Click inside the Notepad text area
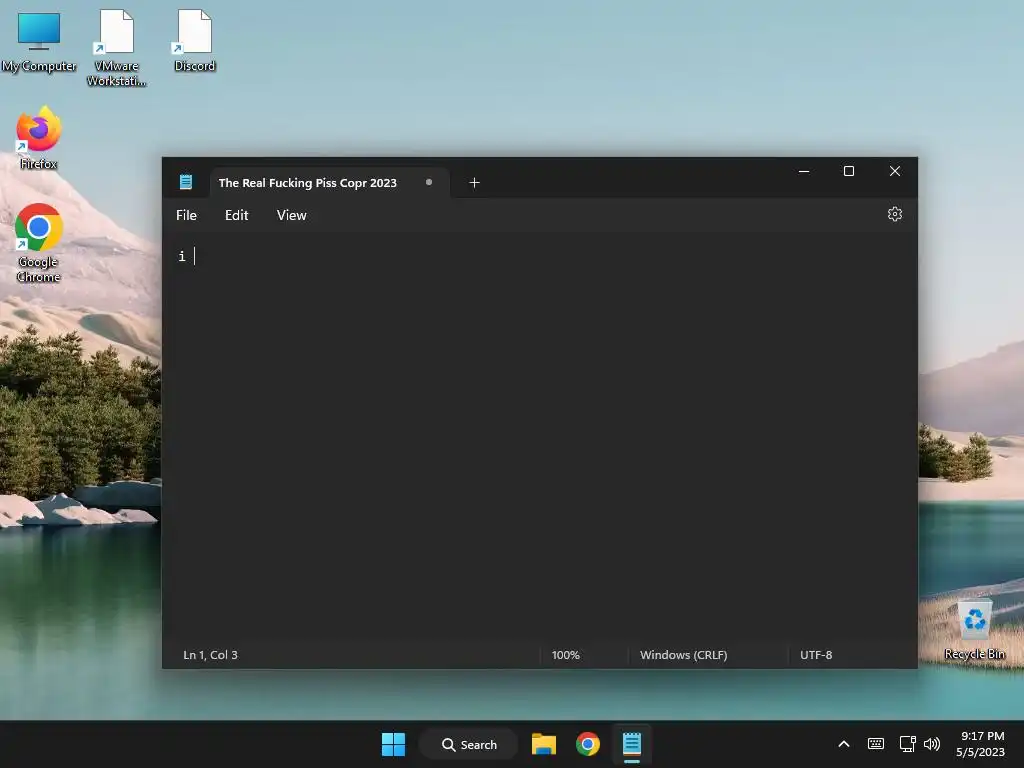 click(x=539, y=438)
